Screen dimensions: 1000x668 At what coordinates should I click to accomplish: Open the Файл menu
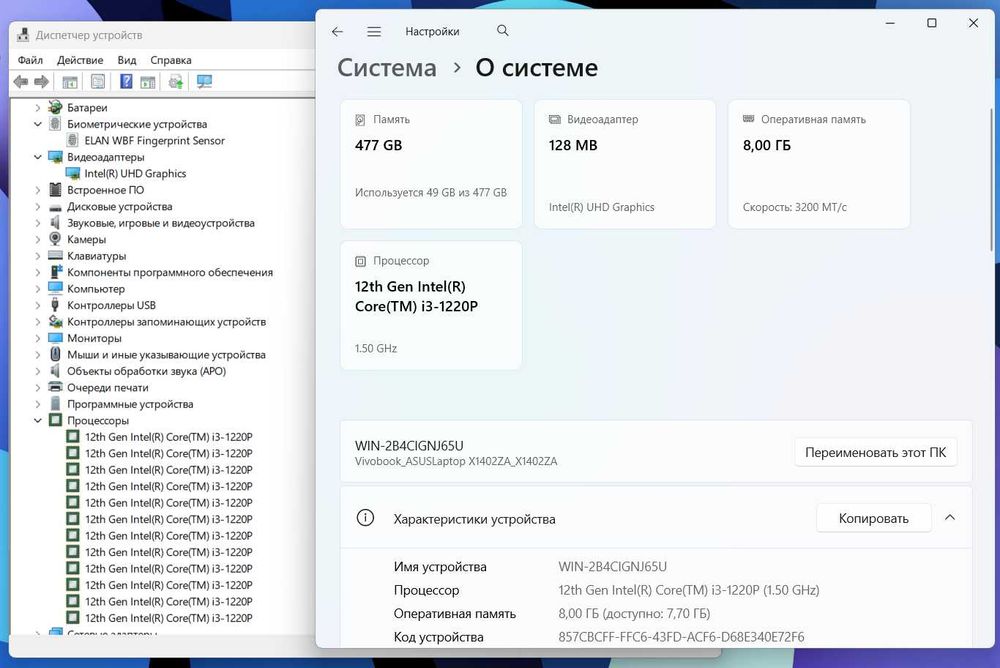tap(30, 60)
